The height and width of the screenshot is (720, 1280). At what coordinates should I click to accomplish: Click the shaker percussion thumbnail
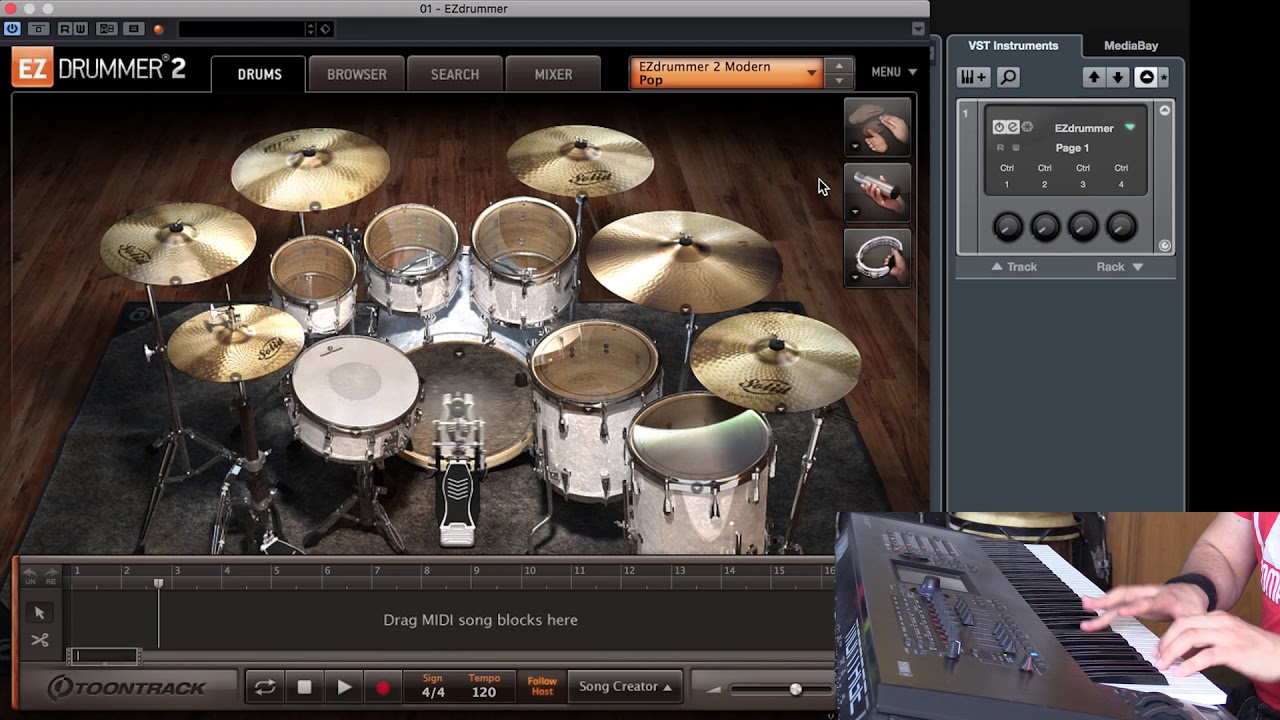[x=878, y=191]
